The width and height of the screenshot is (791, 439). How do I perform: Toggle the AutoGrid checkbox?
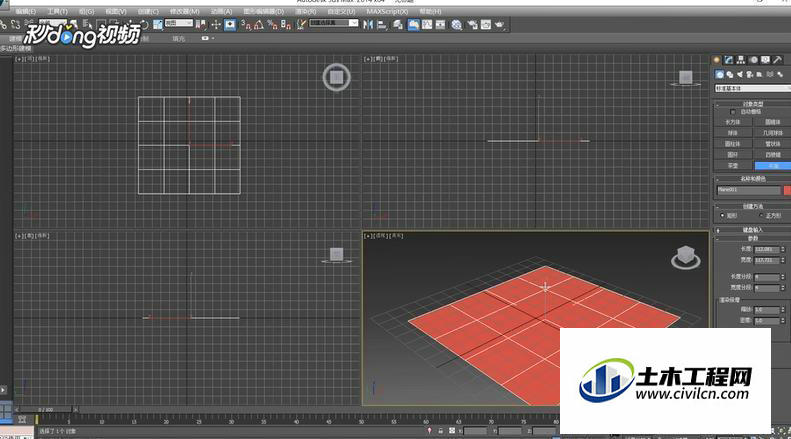[x=732, y=112]
